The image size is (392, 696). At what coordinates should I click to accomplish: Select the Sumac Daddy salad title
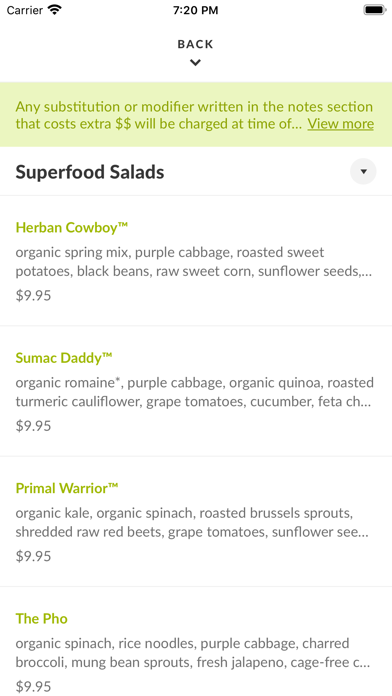(x=64, y=358)
